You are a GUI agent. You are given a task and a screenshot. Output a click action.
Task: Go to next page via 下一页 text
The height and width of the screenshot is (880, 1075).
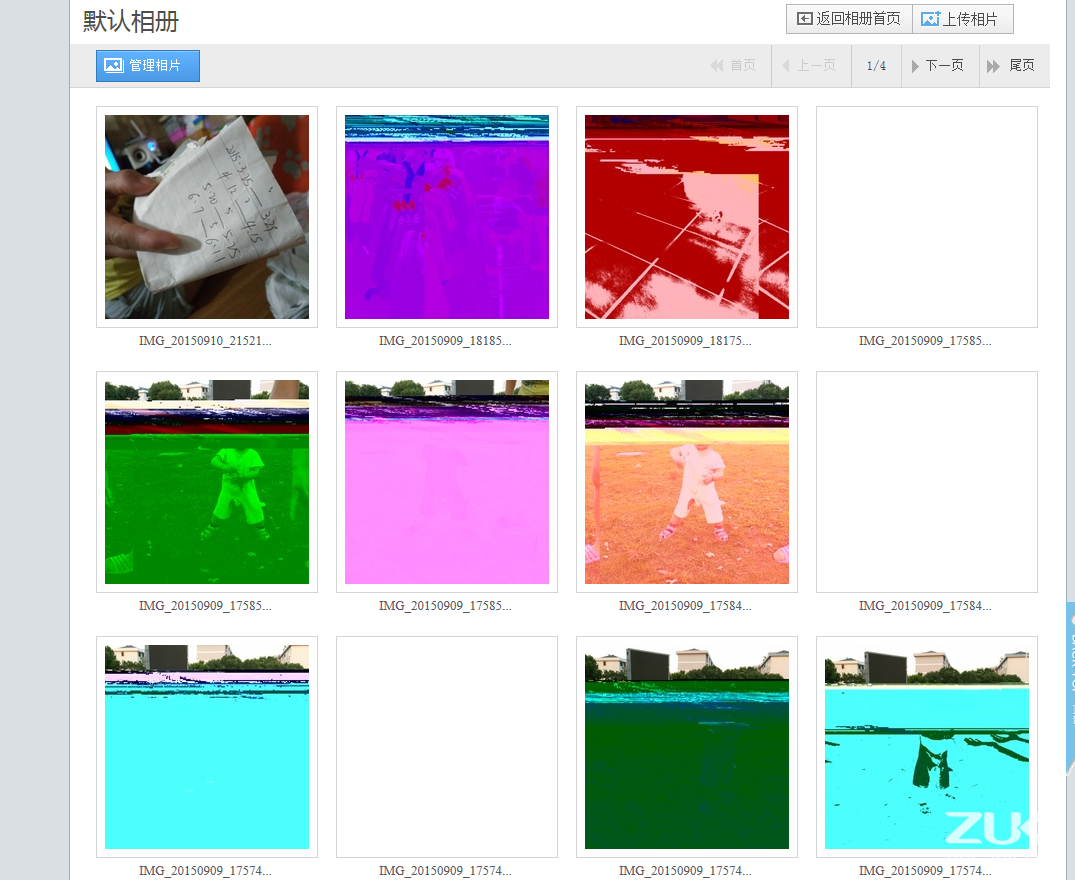[944, 66]
